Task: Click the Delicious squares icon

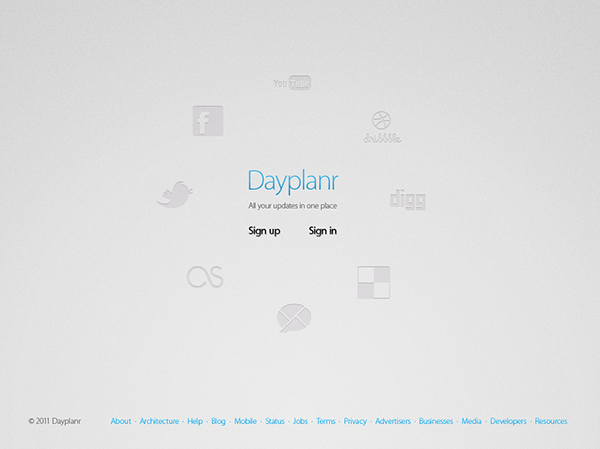Action: pos(374,282)
